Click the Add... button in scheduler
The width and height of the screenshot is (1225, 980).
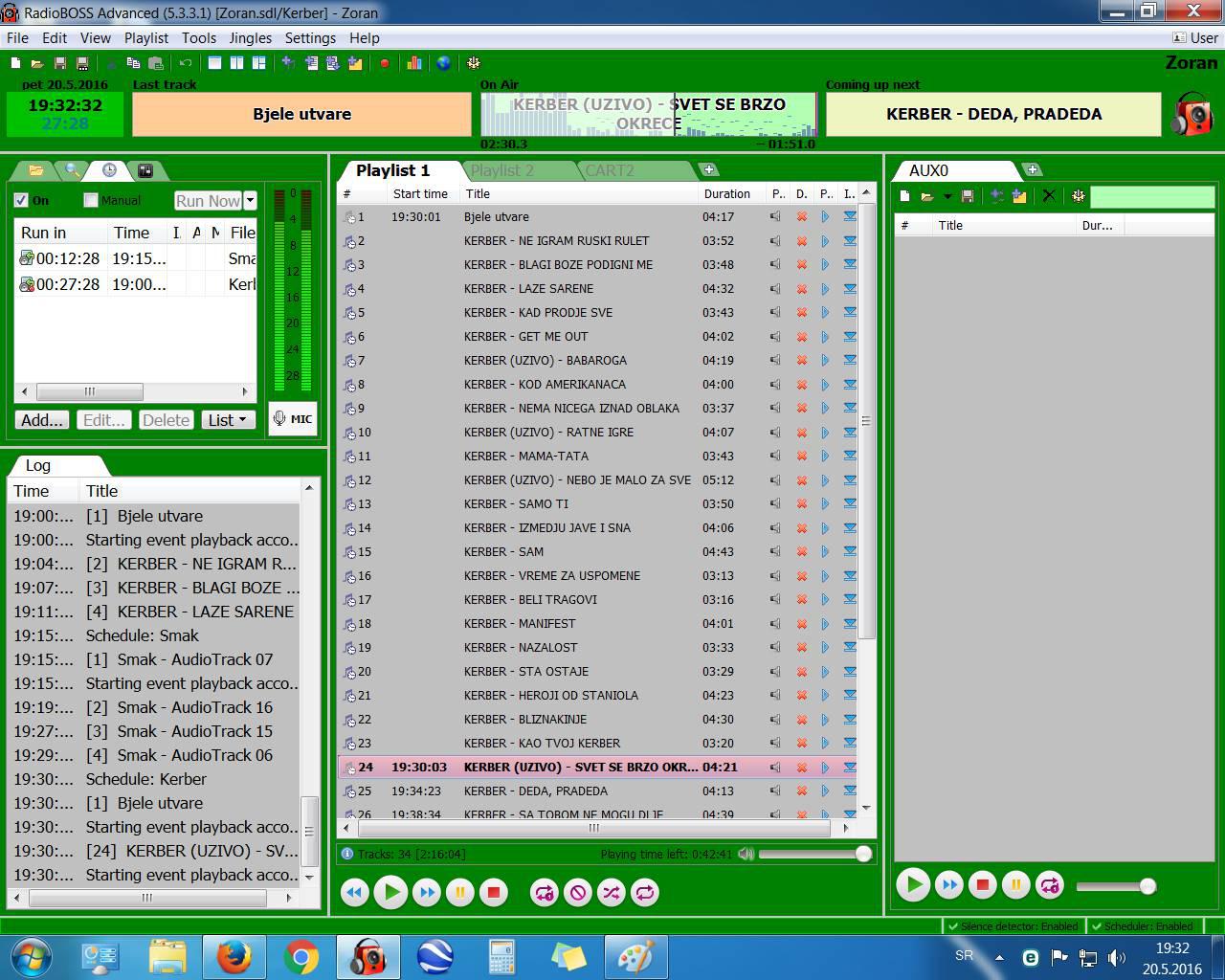[x=42, y=419]
